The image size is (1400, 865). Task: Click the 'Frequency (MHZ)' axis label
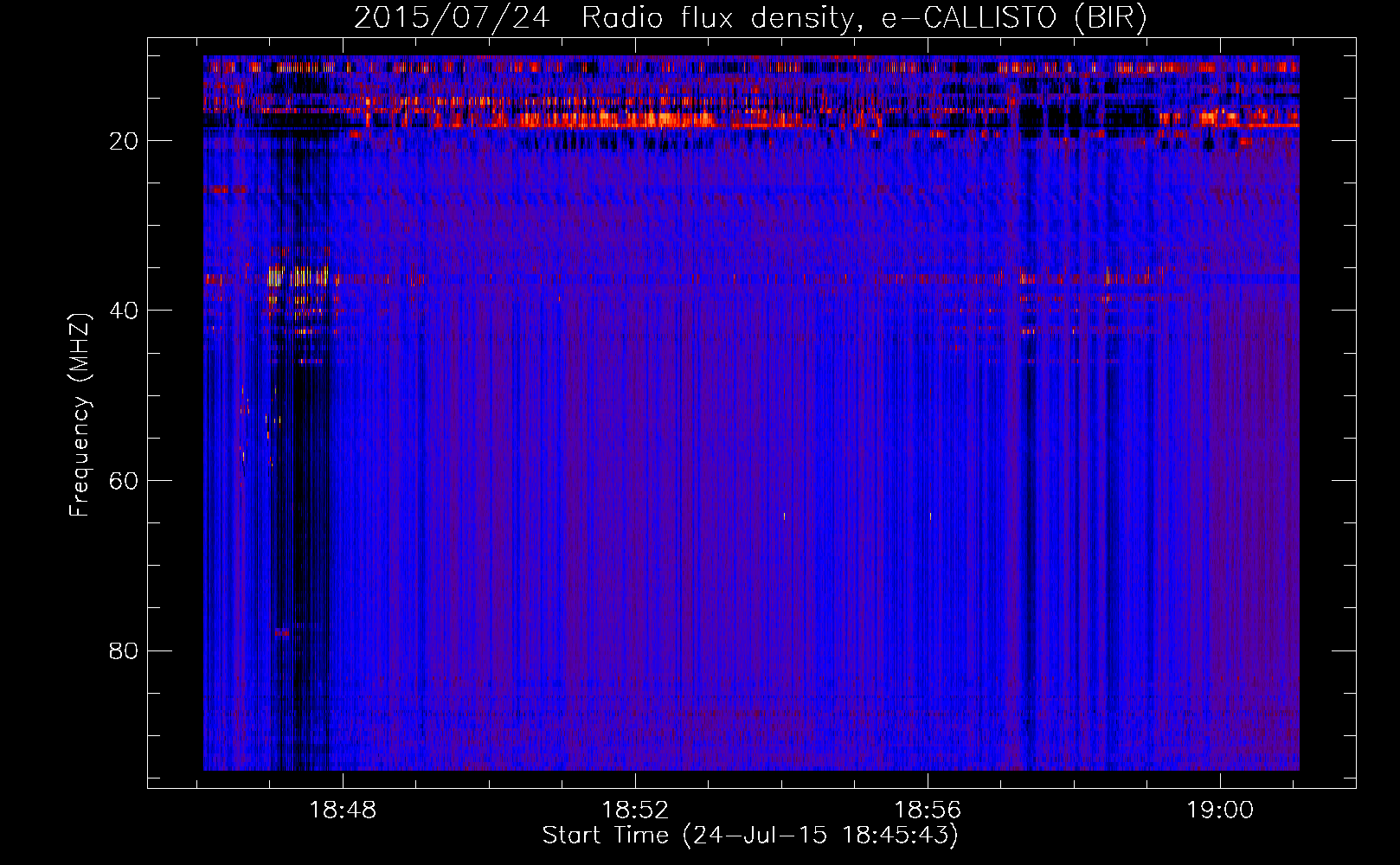tap(80, 415)
